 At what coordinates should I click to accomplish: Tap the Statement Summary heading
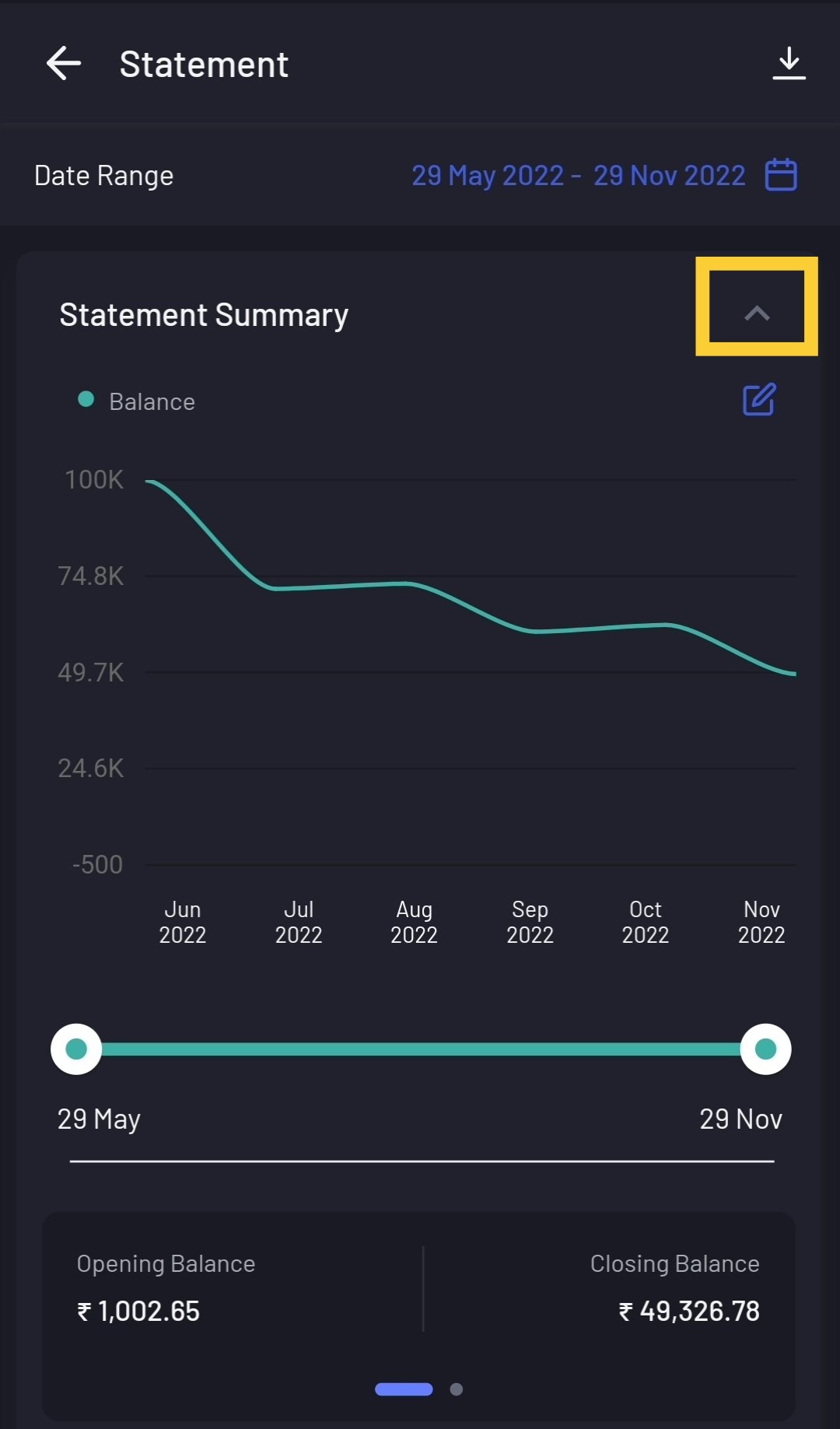(x=204, y=315)
